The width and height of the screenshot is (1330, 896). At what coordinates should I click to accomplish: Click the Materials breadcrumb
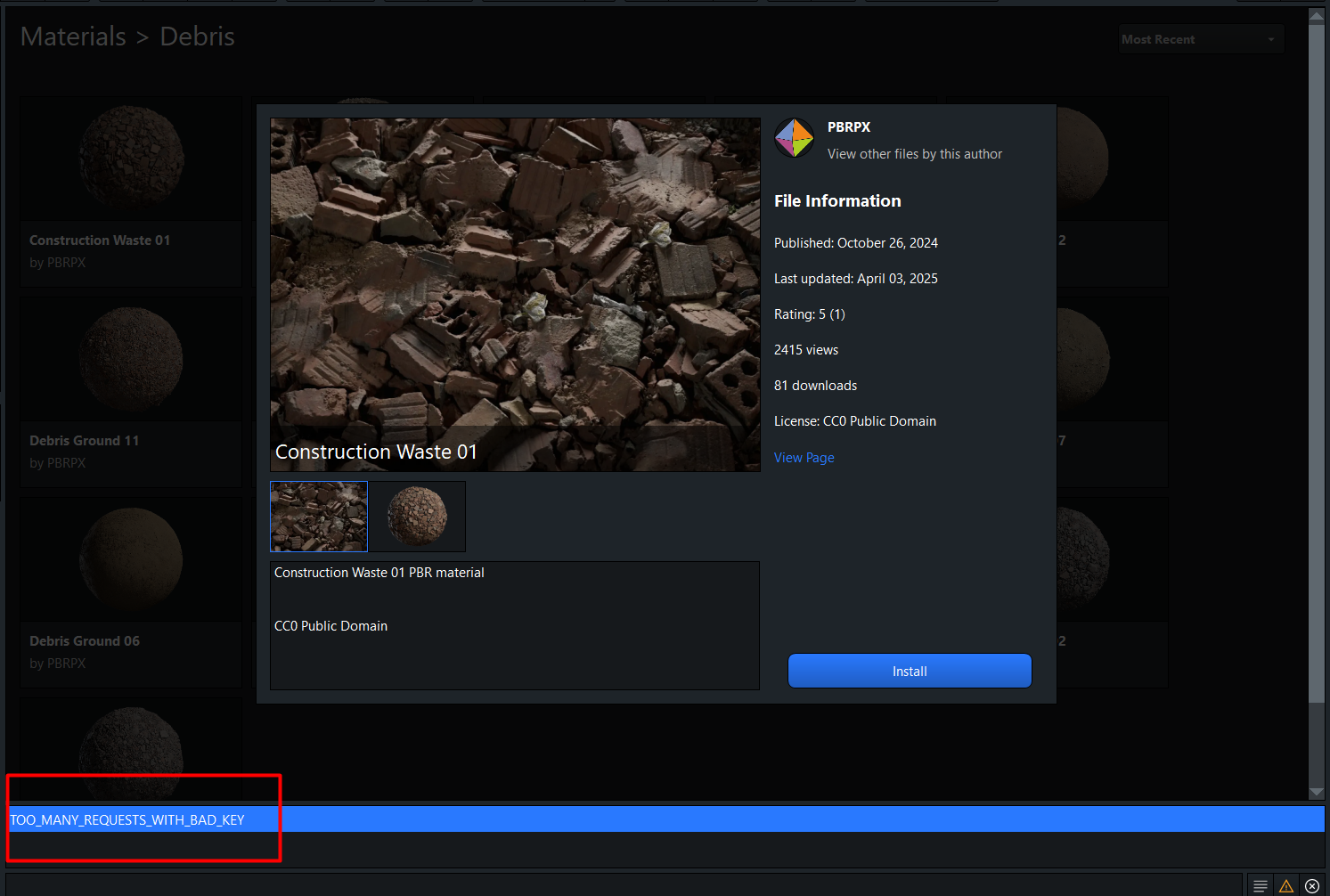coord(73,37)
